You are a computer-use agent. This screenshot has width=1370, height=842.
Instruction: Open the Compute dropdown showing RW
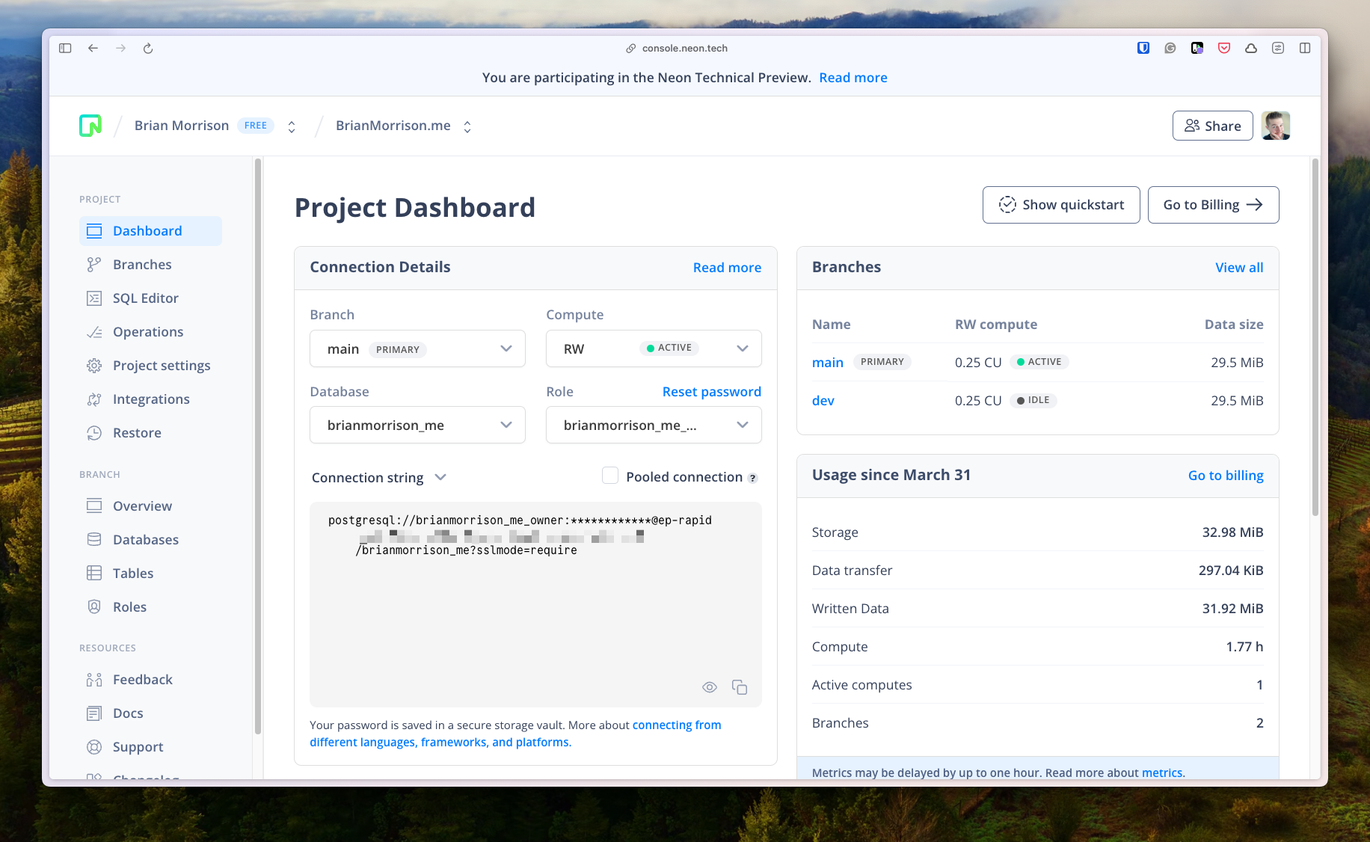654,349
